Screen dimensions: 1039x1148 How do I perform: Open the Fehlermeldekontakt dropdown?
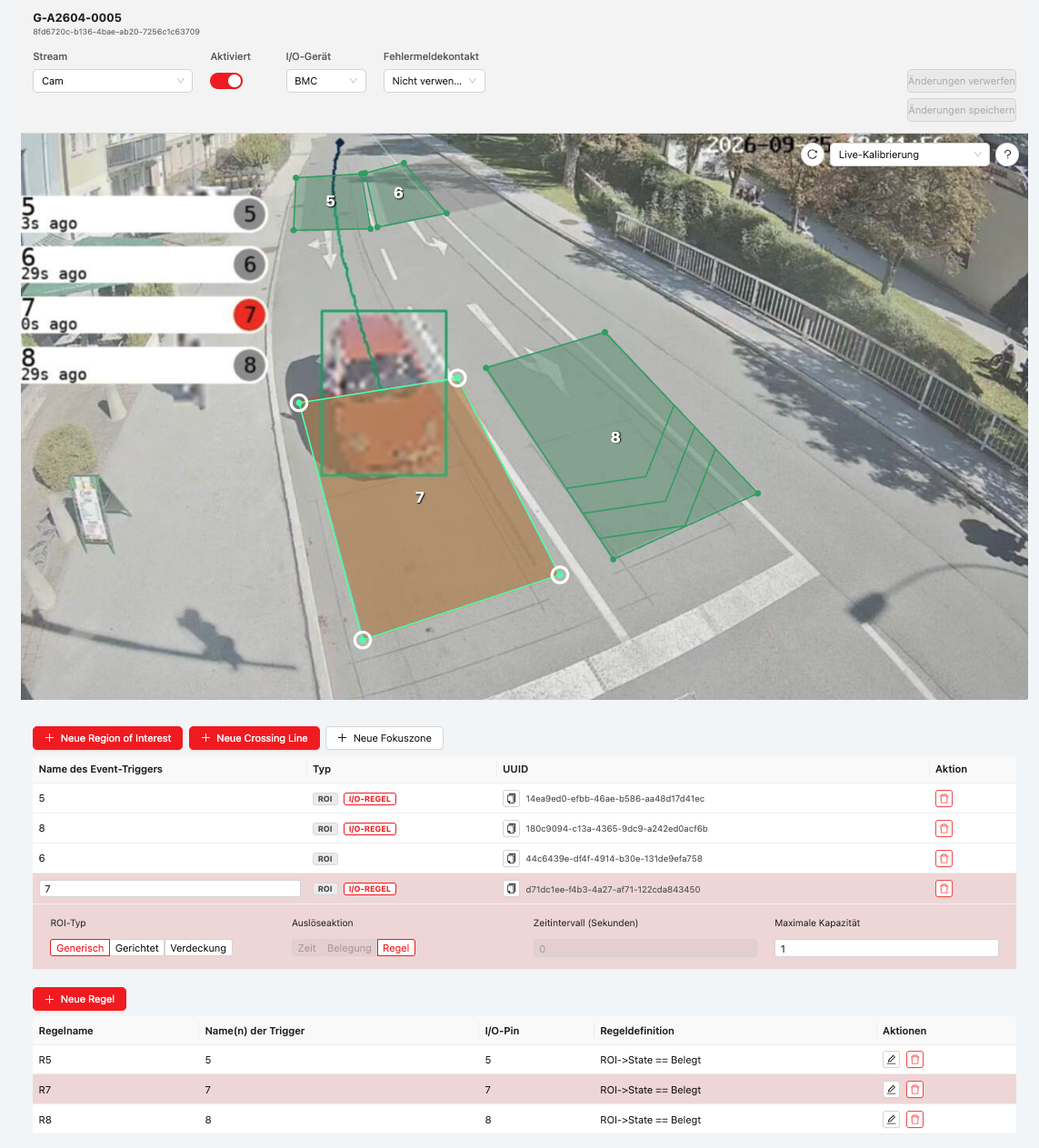434,81
